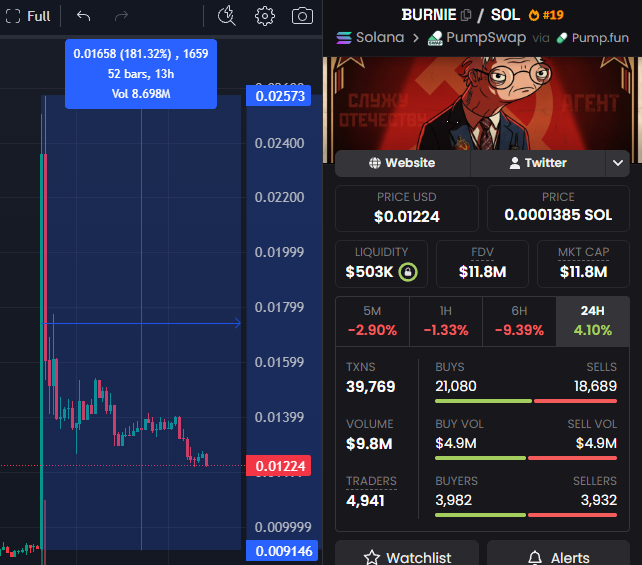Undo the last chart action
Image resolution: width=642 pixels, height=565 pixels.
point(84,16)
